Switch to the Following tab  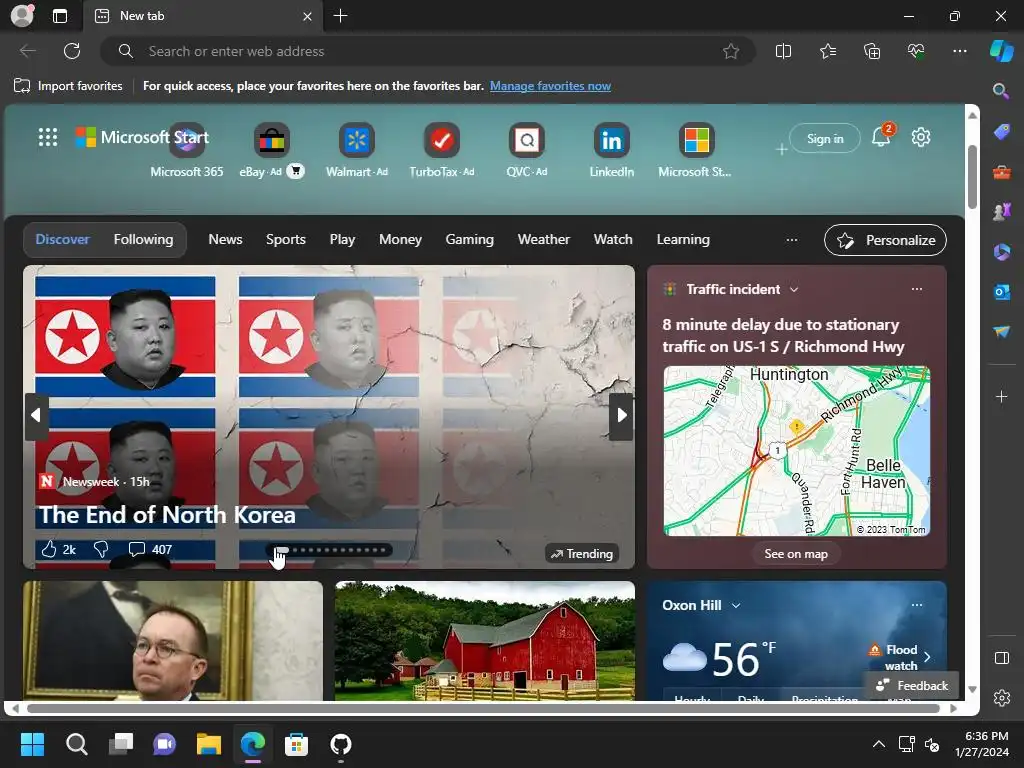(x=143, y=240)
